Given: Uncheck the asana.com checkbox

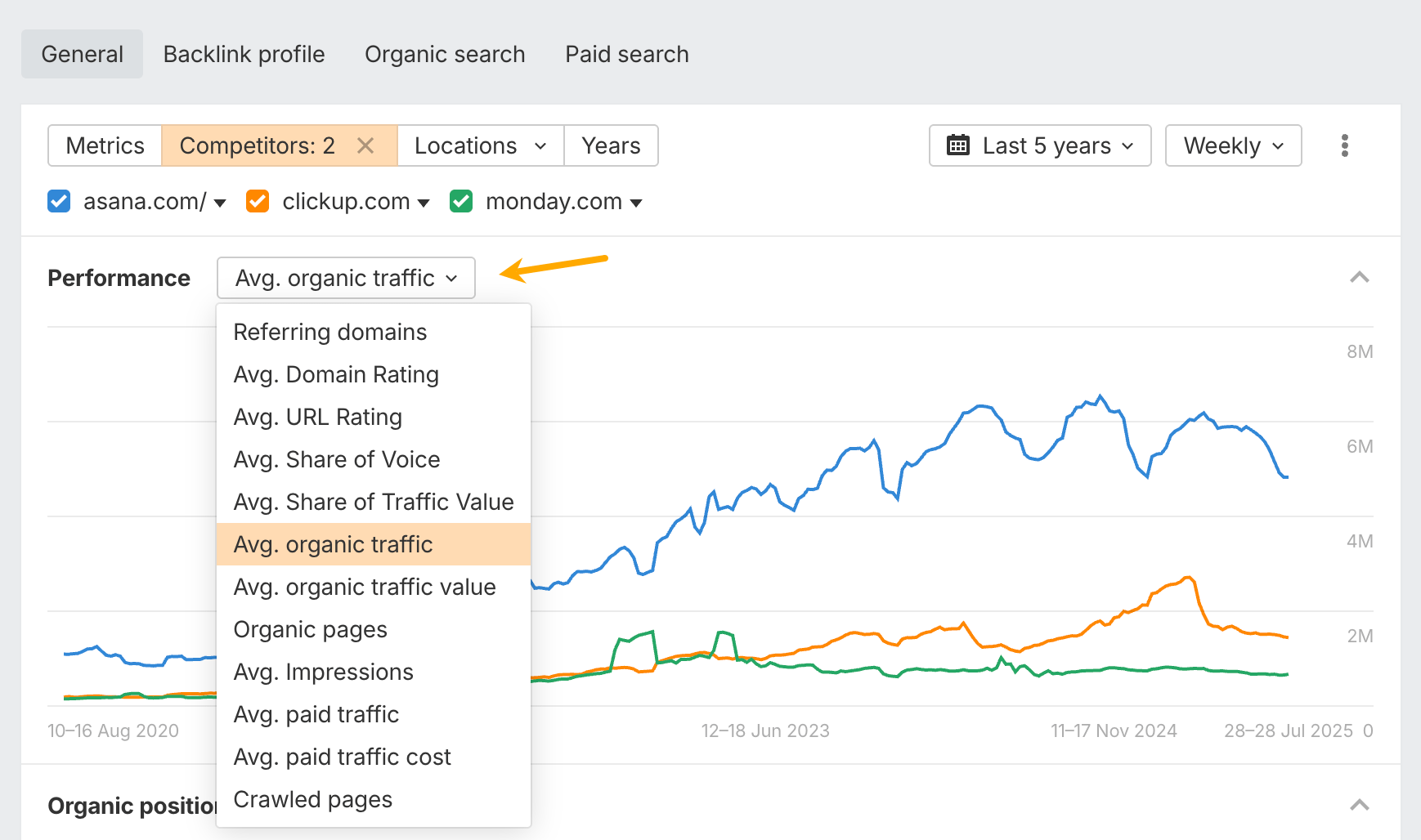Looking at the screenshot, I should click(x=58, y=201).
